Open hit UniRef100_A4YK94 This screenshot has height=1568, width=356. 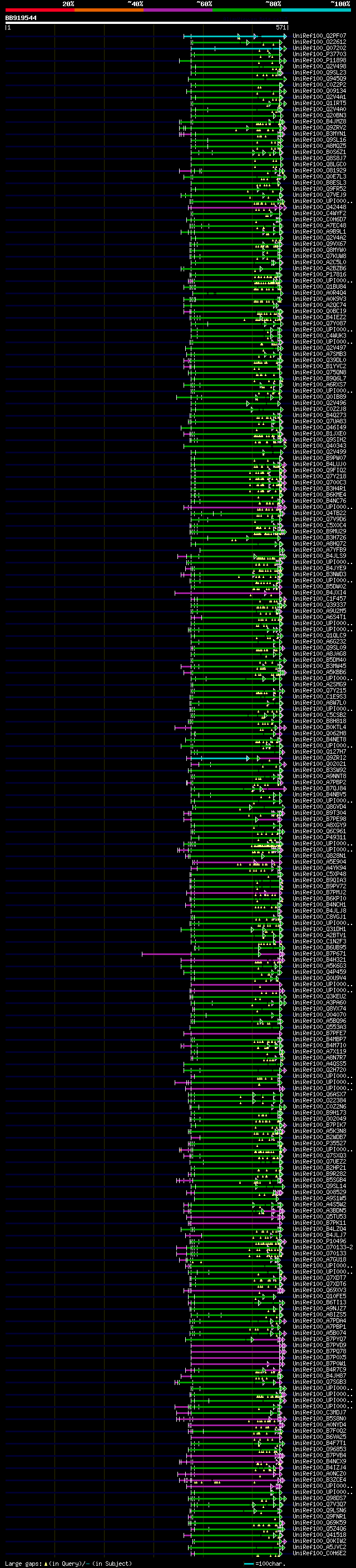tap(319, 868)
